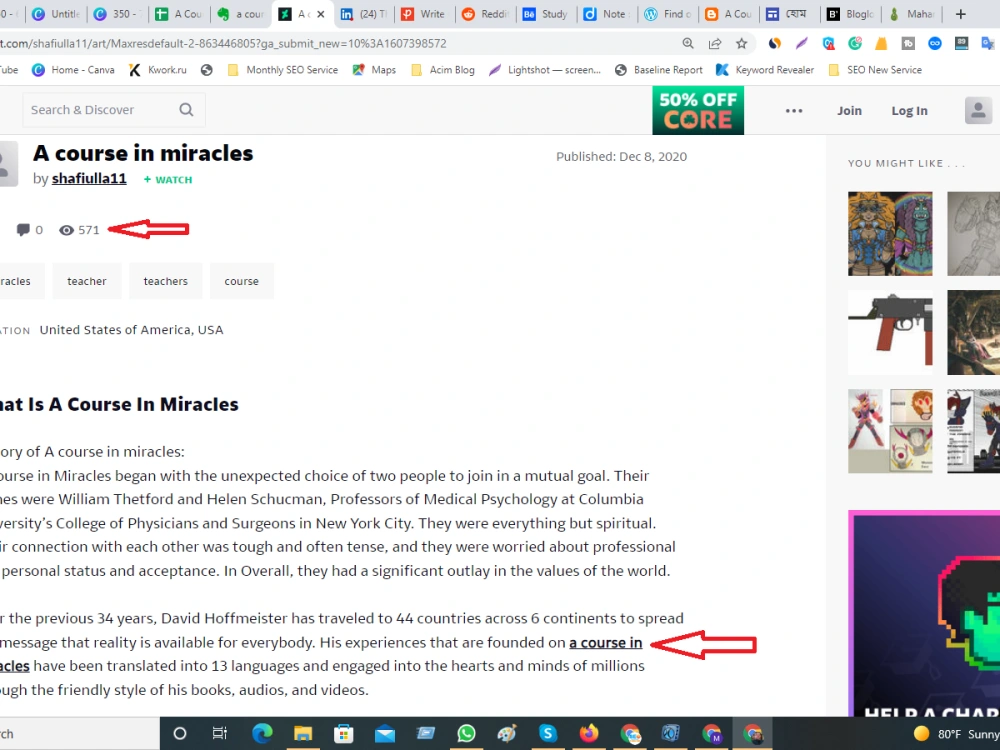Viewport: 1000px width, 750px height.
Task: Open File Explorer from the taskbar
Action: point(303,733)
